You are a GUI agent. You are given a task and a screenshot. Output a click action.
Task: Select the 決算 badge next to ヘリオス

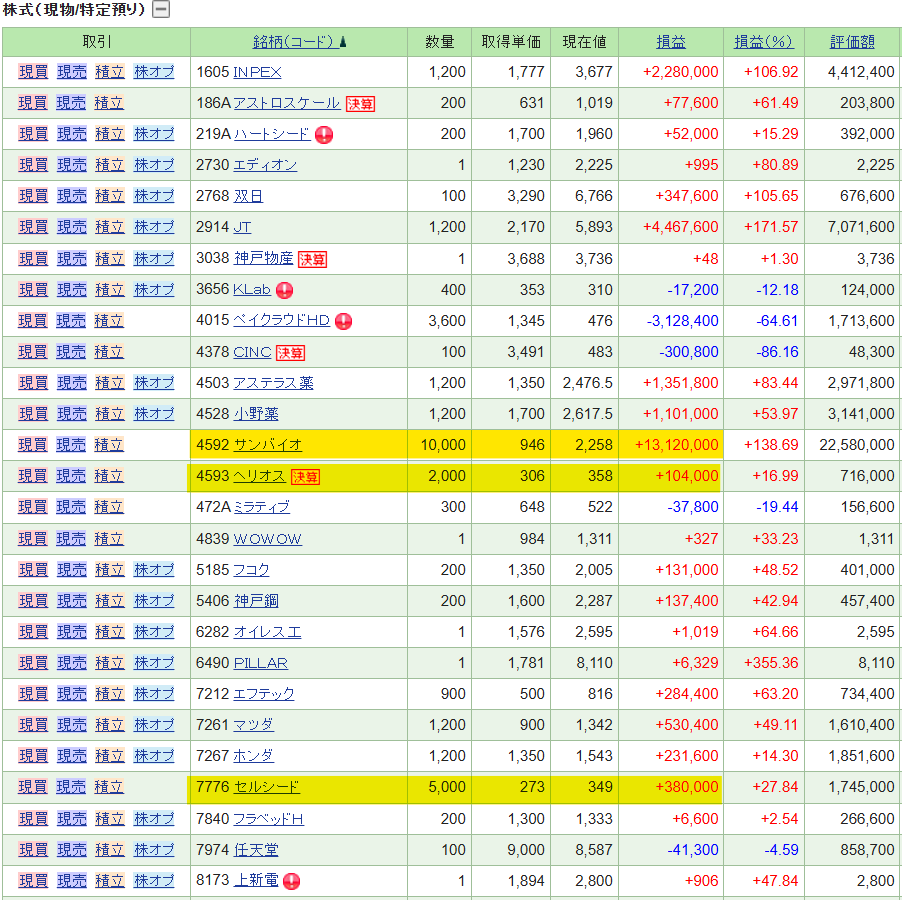305,477
